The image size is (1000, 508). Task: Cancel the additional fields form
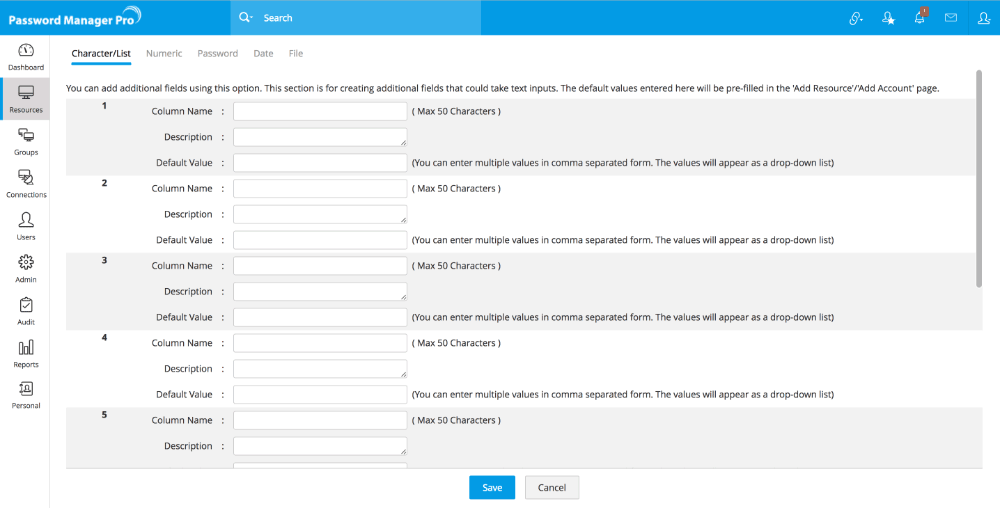coord(552,487)
